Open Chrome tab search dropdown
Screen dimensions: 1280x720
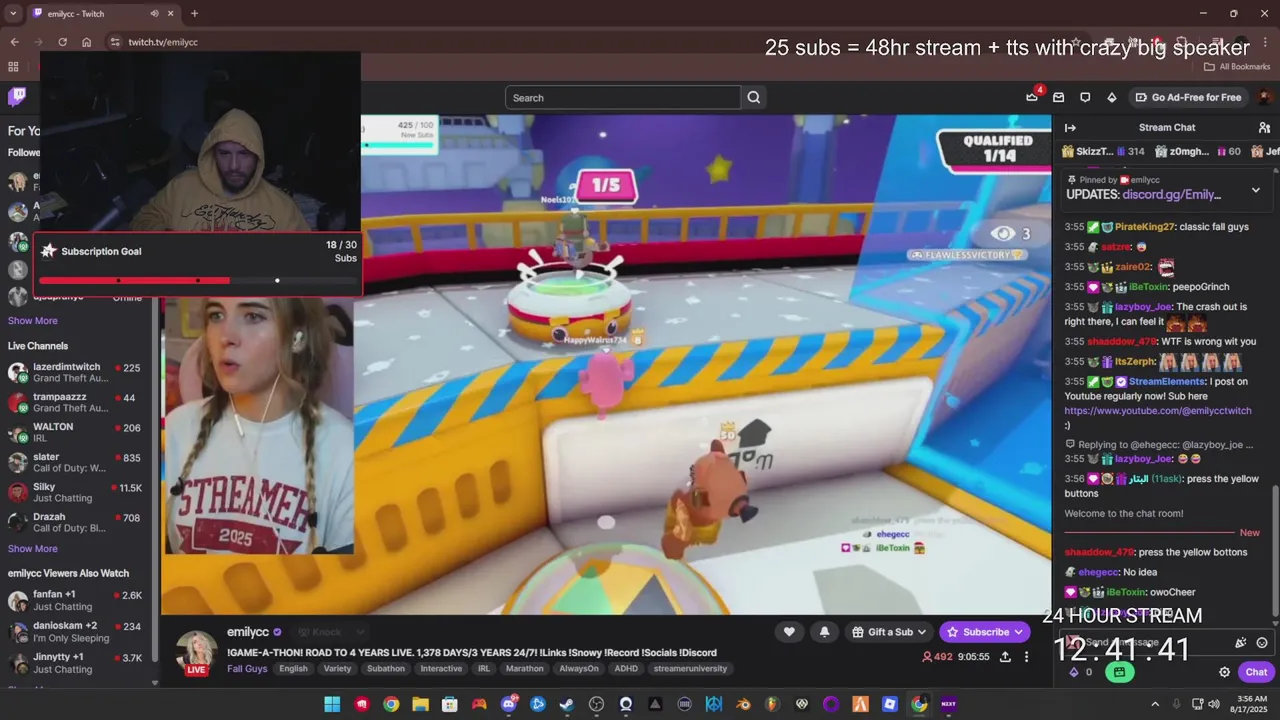click(x=13, y=14)
